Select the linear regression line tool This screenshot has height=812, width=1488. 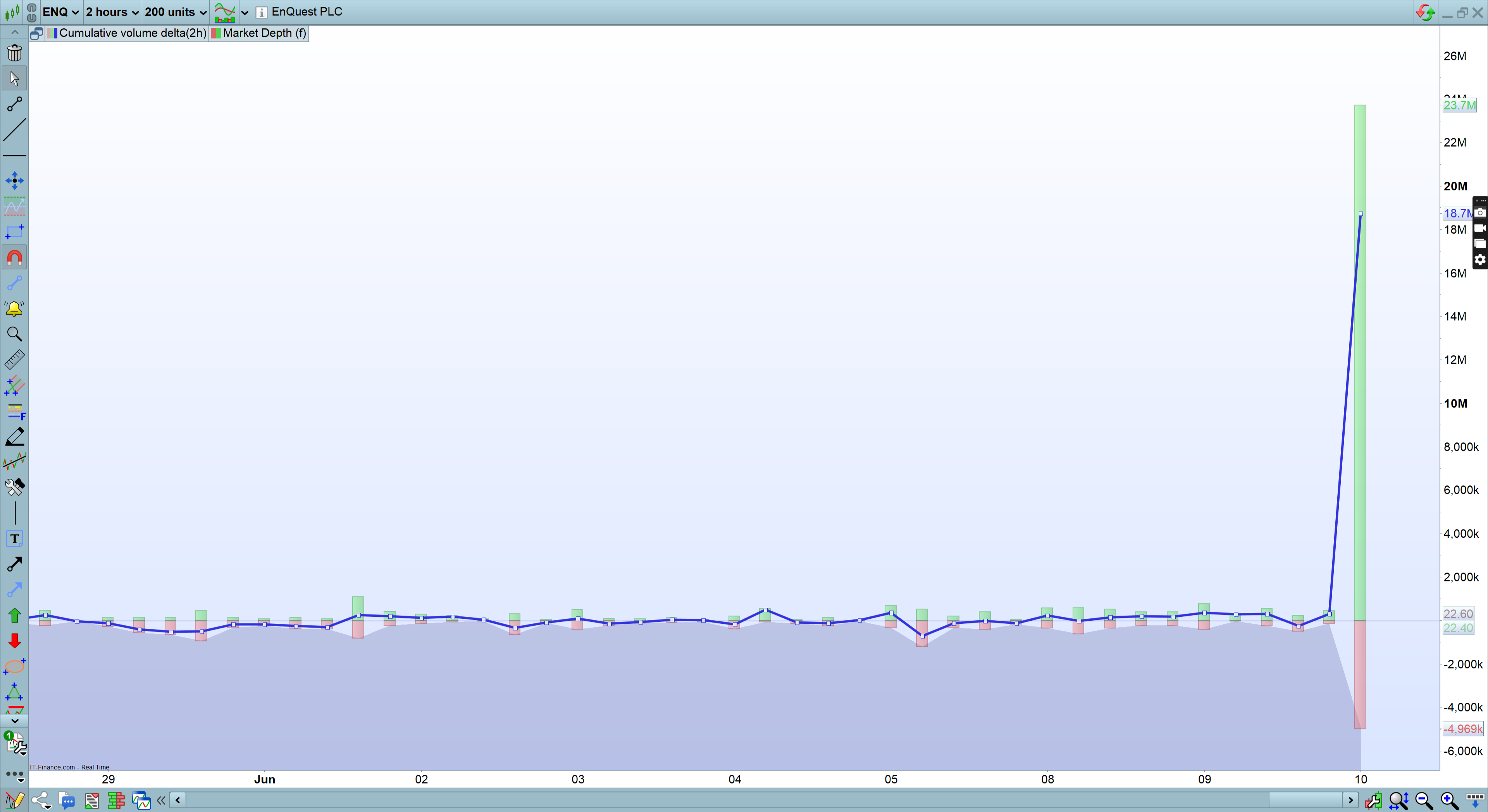pyautogui.click(x=14, y=461)
